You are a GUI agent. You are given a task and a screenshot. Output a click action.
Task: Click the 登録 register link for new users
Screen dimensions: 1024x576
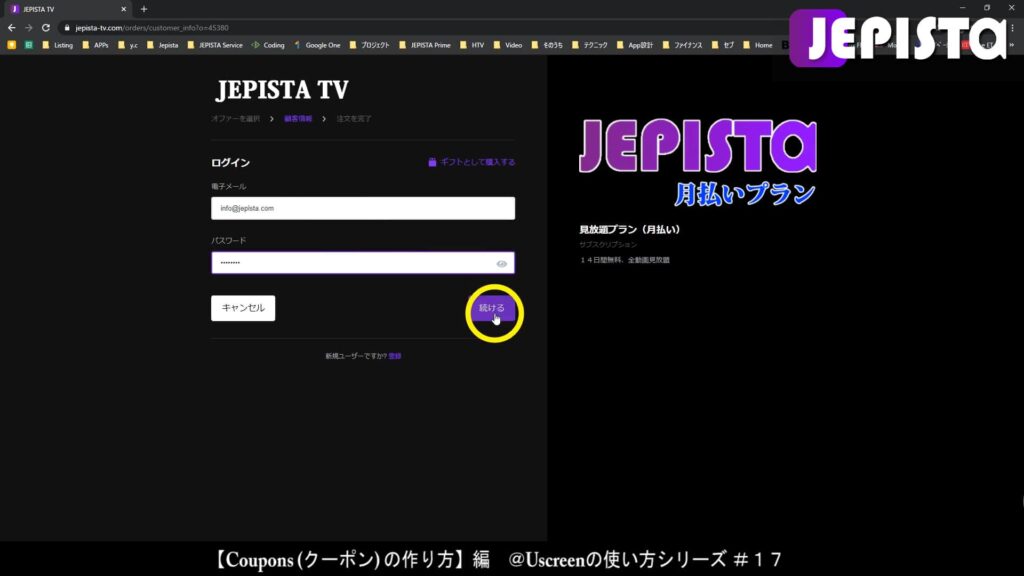click(395, 356)
